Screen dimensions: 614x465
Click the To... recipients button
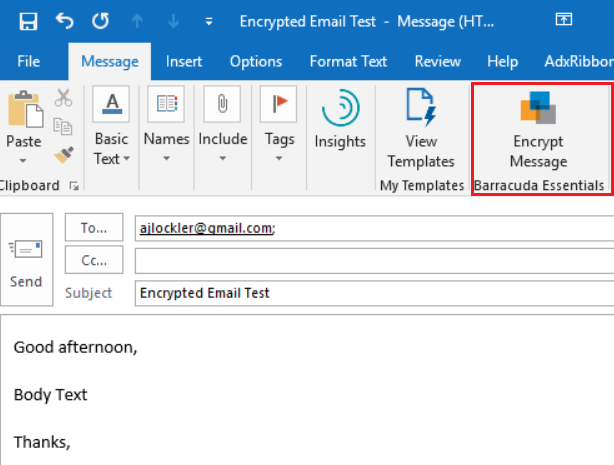click(94, 227)
